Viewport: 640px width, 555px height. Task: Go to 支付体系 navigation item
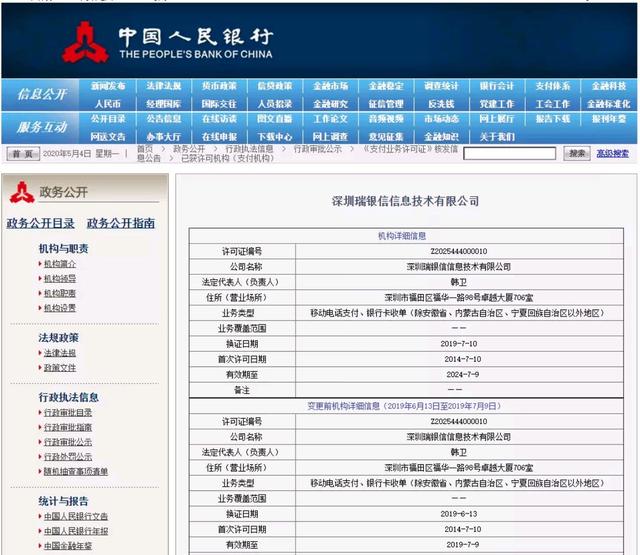click(x=553, y=86)
